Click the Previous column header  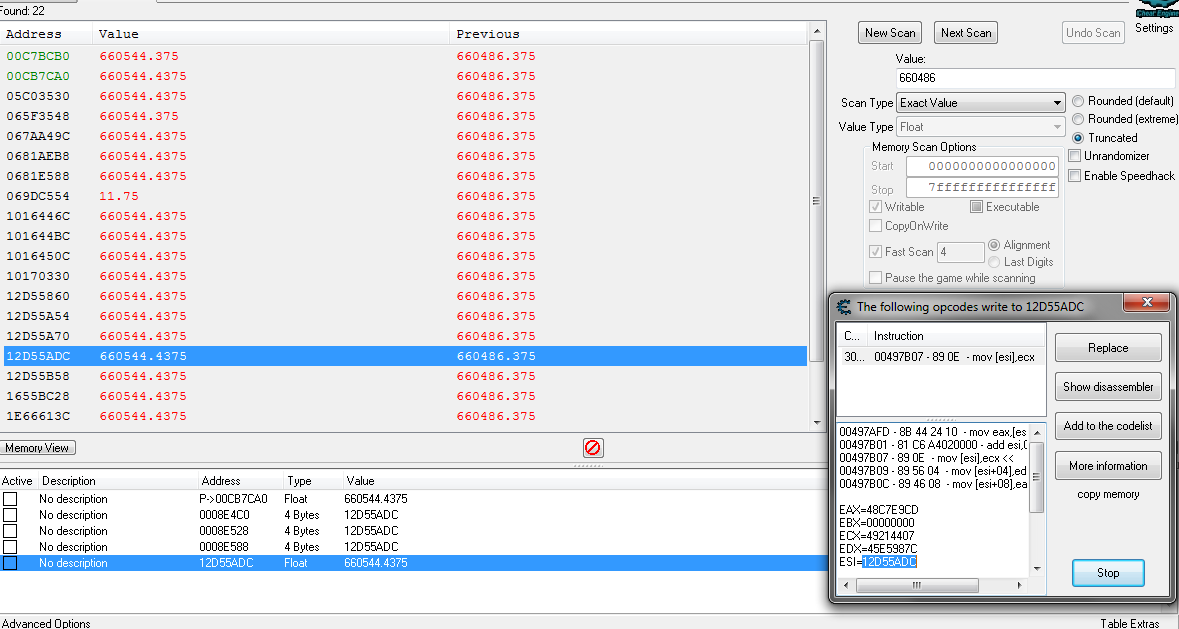[x=629, y=34]
